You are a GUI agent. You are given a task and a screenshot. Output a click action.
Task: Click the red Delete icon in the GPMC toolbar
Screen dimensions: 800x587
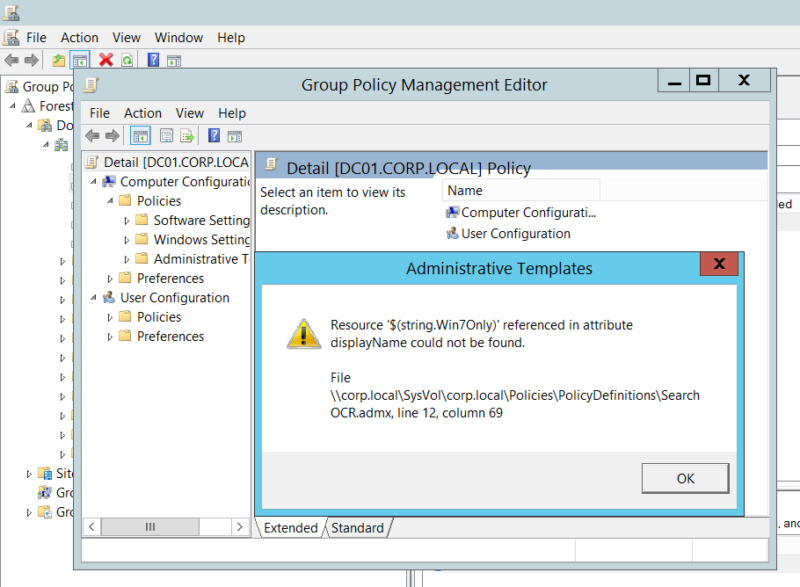pos(104,59)
